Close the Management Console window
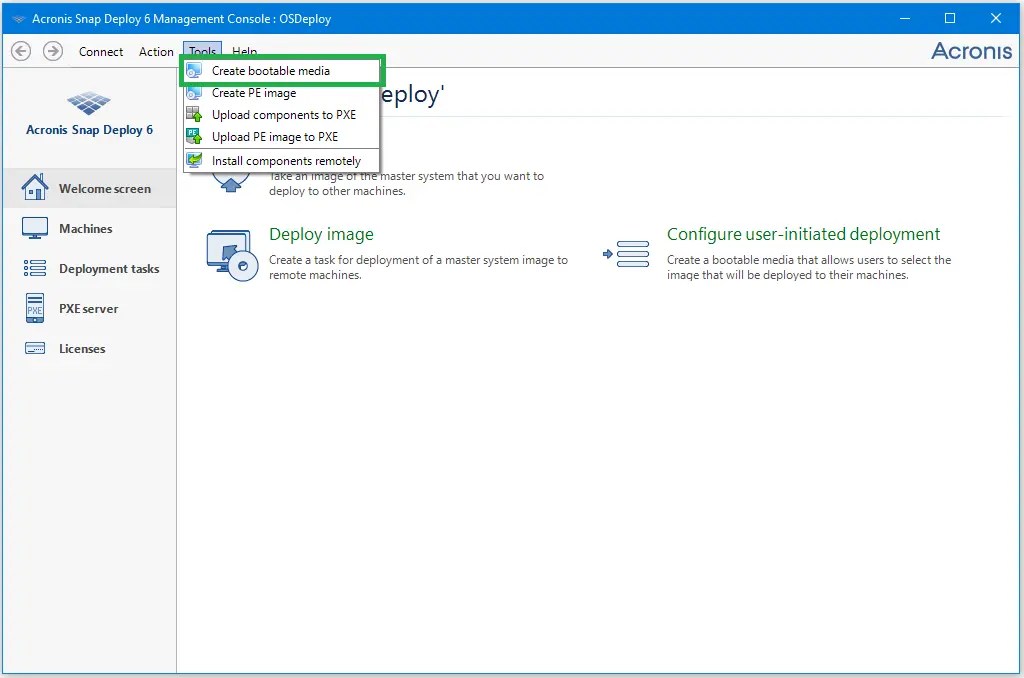This screenshot has height=678, width=1024. tap(996, 18)
